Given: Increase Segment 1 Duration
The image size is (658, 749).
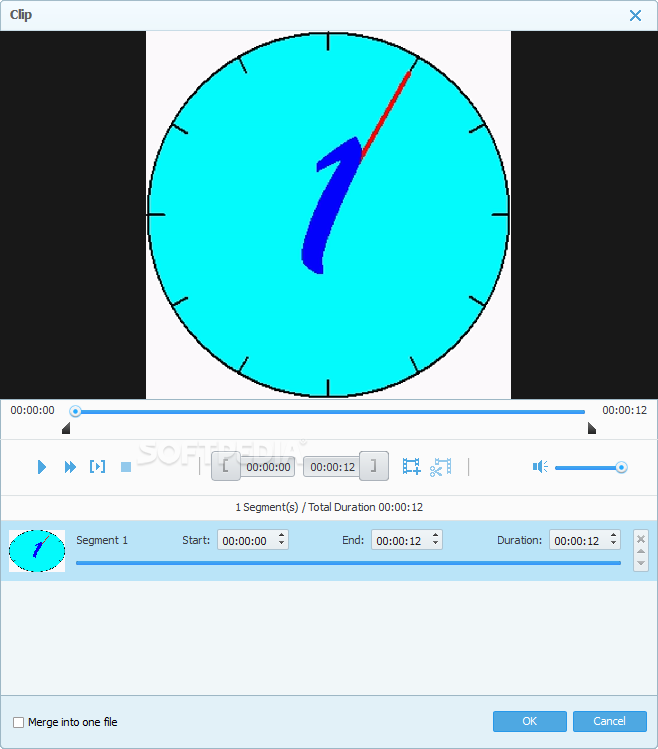Looking at the screenshot, I should tap(614, 535).
